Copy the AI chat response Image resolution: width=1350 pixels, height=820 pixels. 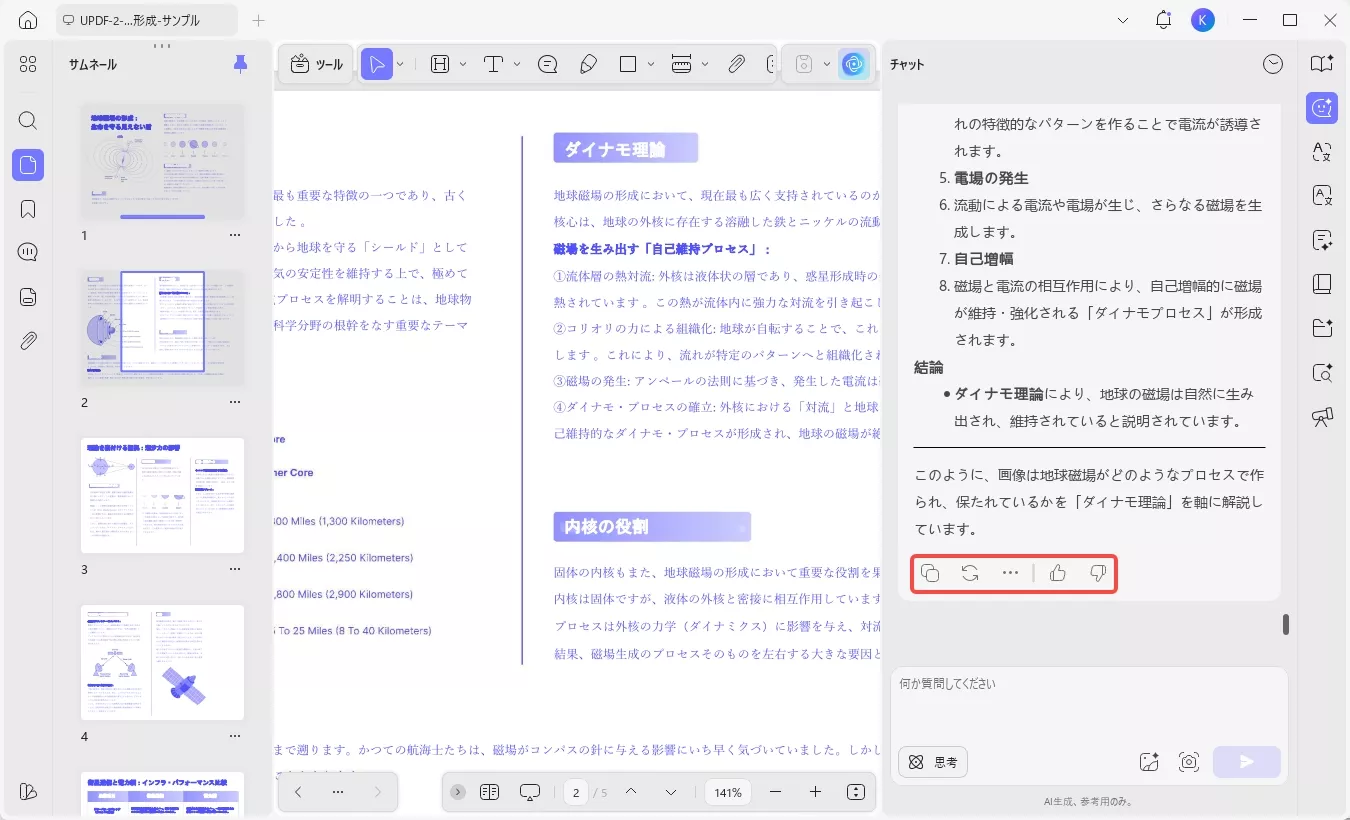coord(930,573)
